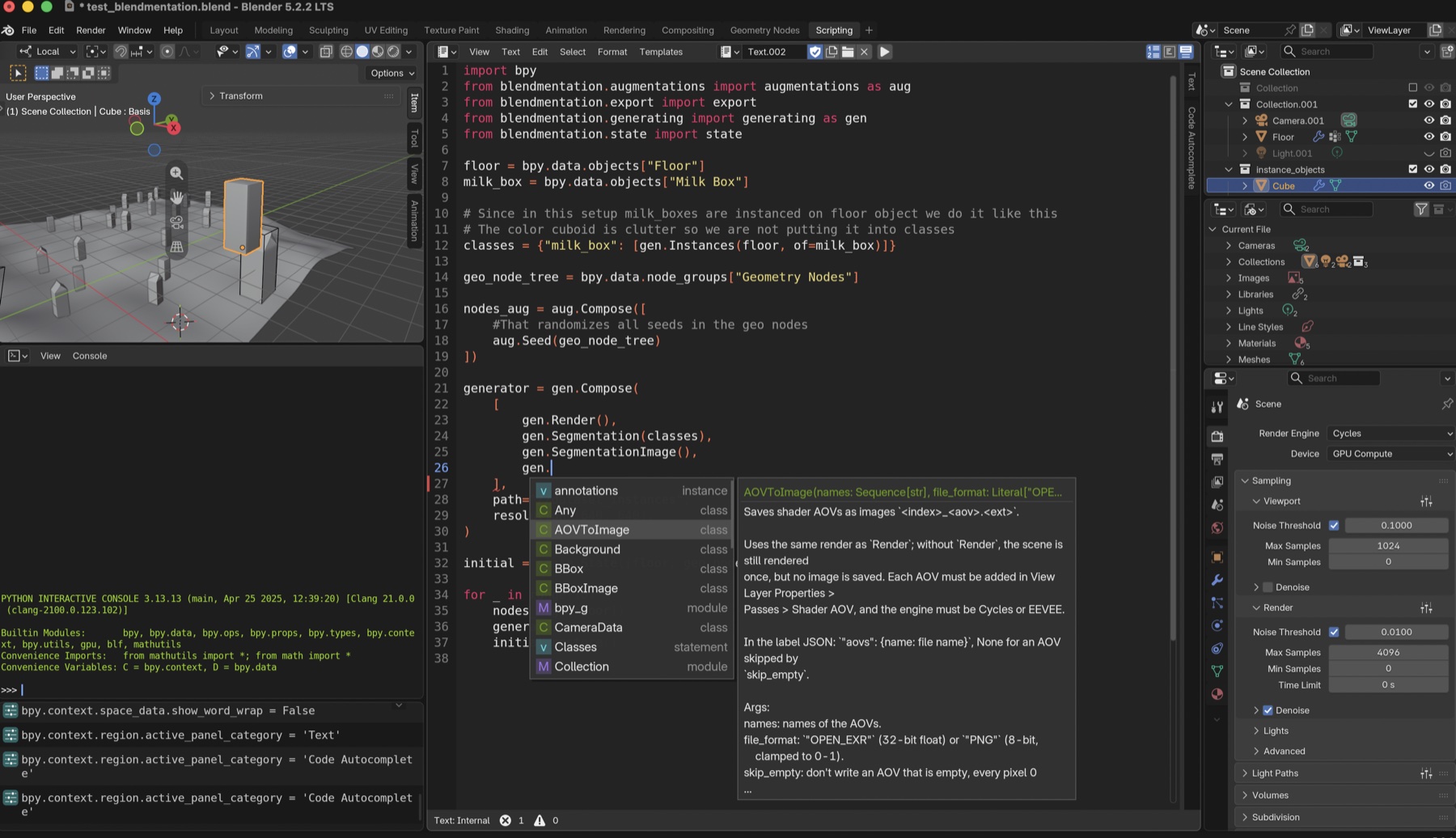Select wireframe viewport shading
The width and height of the screenshot is (1456, 838).
pyautogui.click(x=346, y=52)
